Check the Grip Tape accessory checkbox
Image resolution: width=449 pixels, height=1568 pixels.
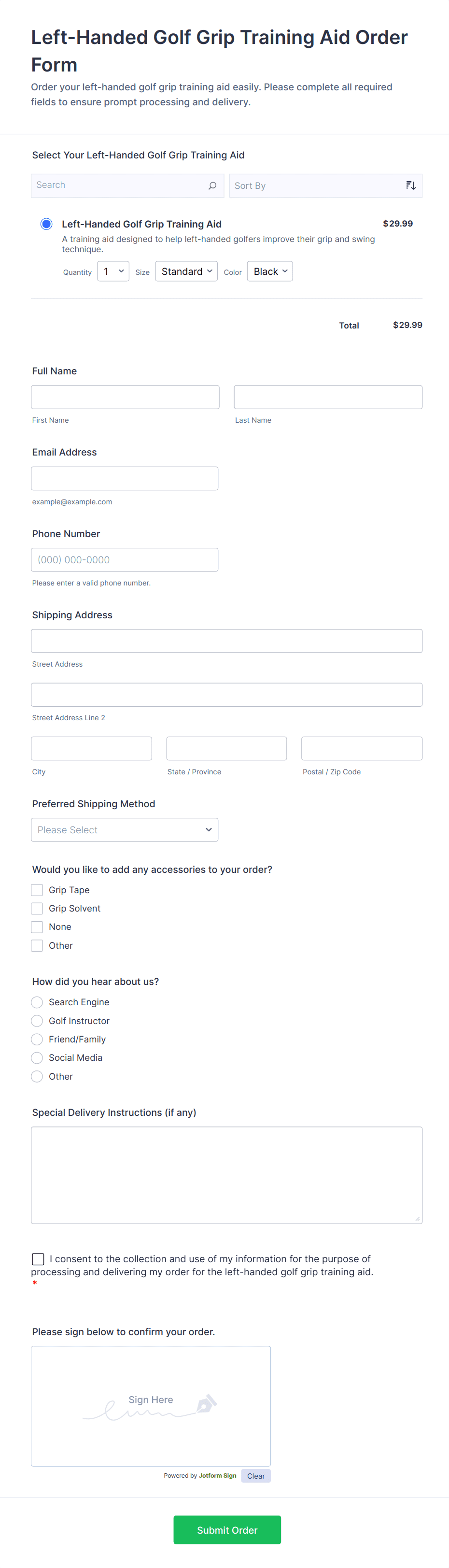37,889
